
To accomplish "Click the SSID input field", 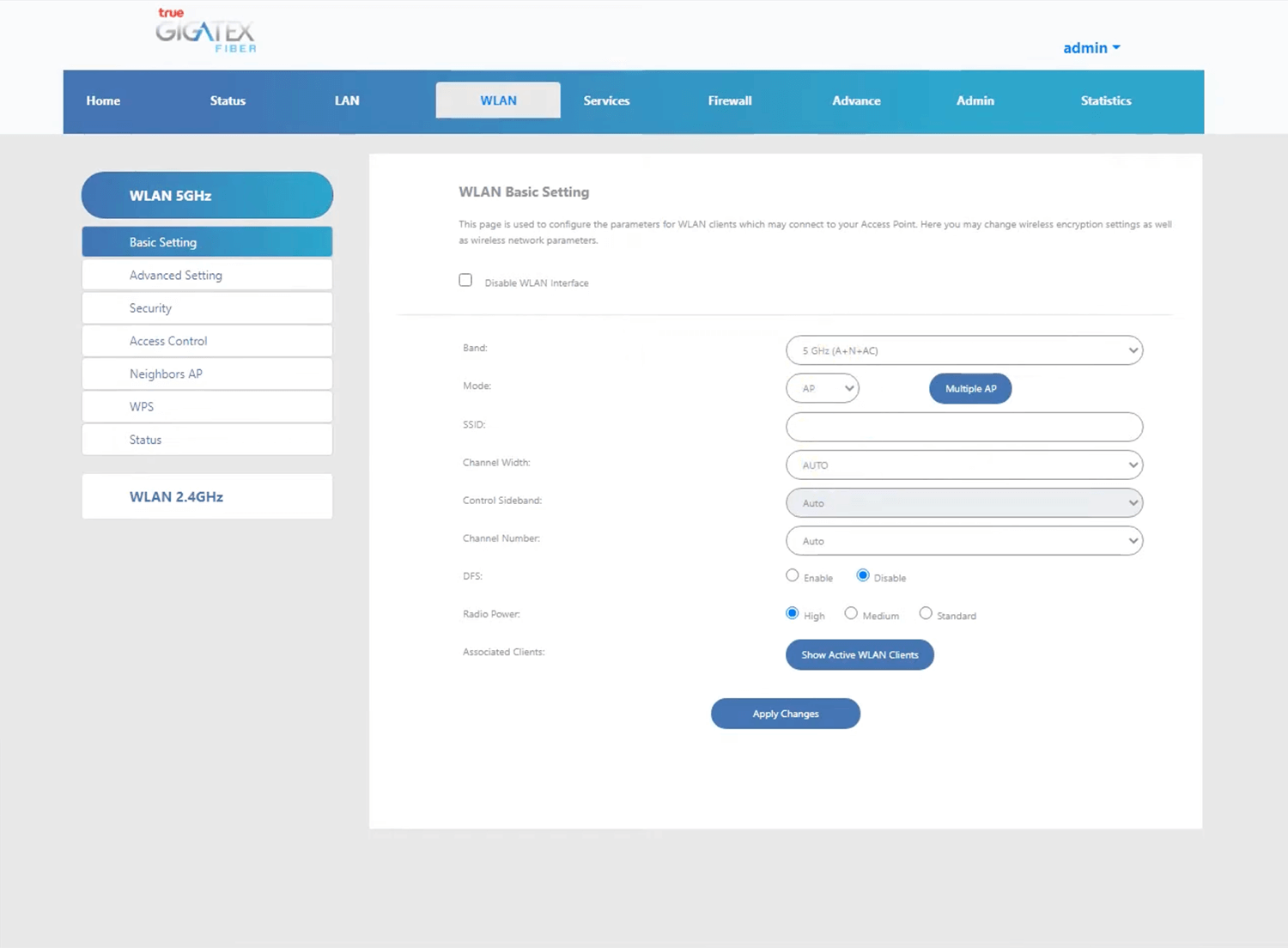I will click(x=963, y=427).
